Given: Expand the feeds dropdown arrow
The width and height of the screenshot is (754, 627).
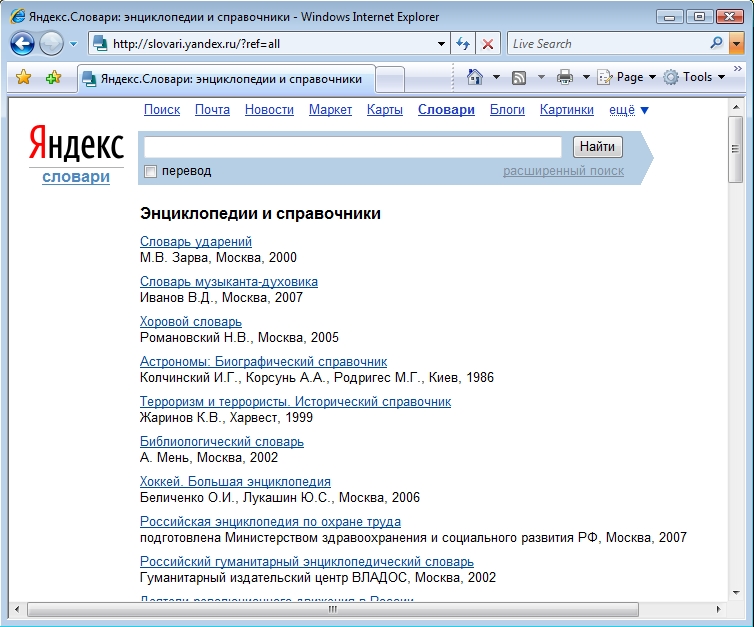Looking at the screenshot, I should pyautogui.click(x=541, y=77).
